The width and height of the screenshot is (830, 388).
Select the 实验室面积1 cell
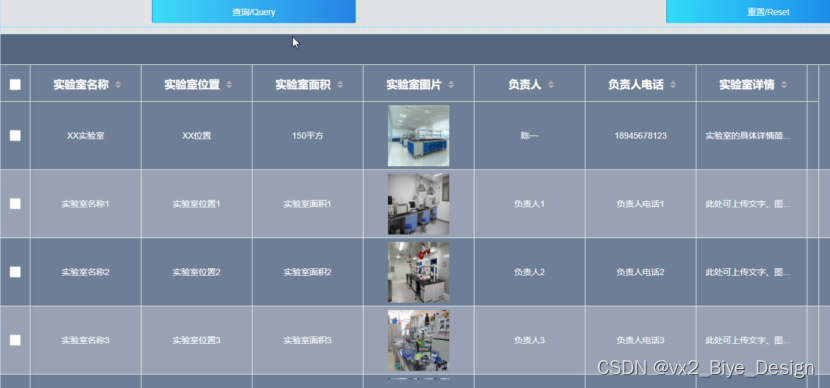(x=308, y=204)
